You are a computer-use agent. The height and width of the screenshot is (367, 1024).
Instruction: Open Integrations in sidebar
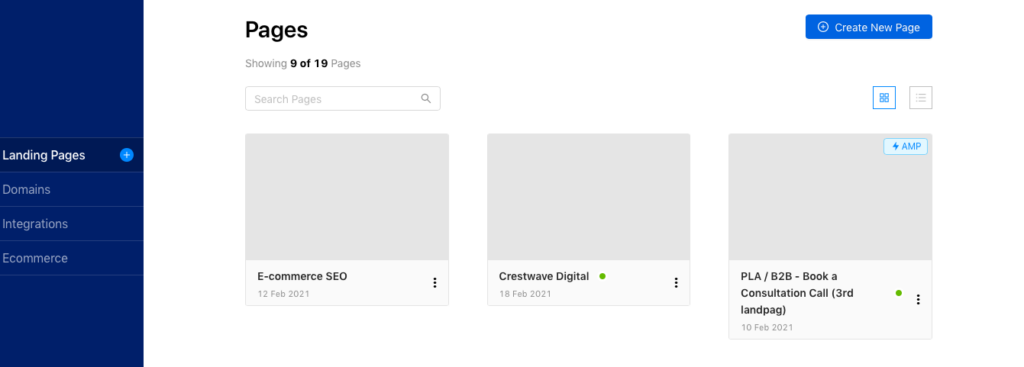coord(71,223)
